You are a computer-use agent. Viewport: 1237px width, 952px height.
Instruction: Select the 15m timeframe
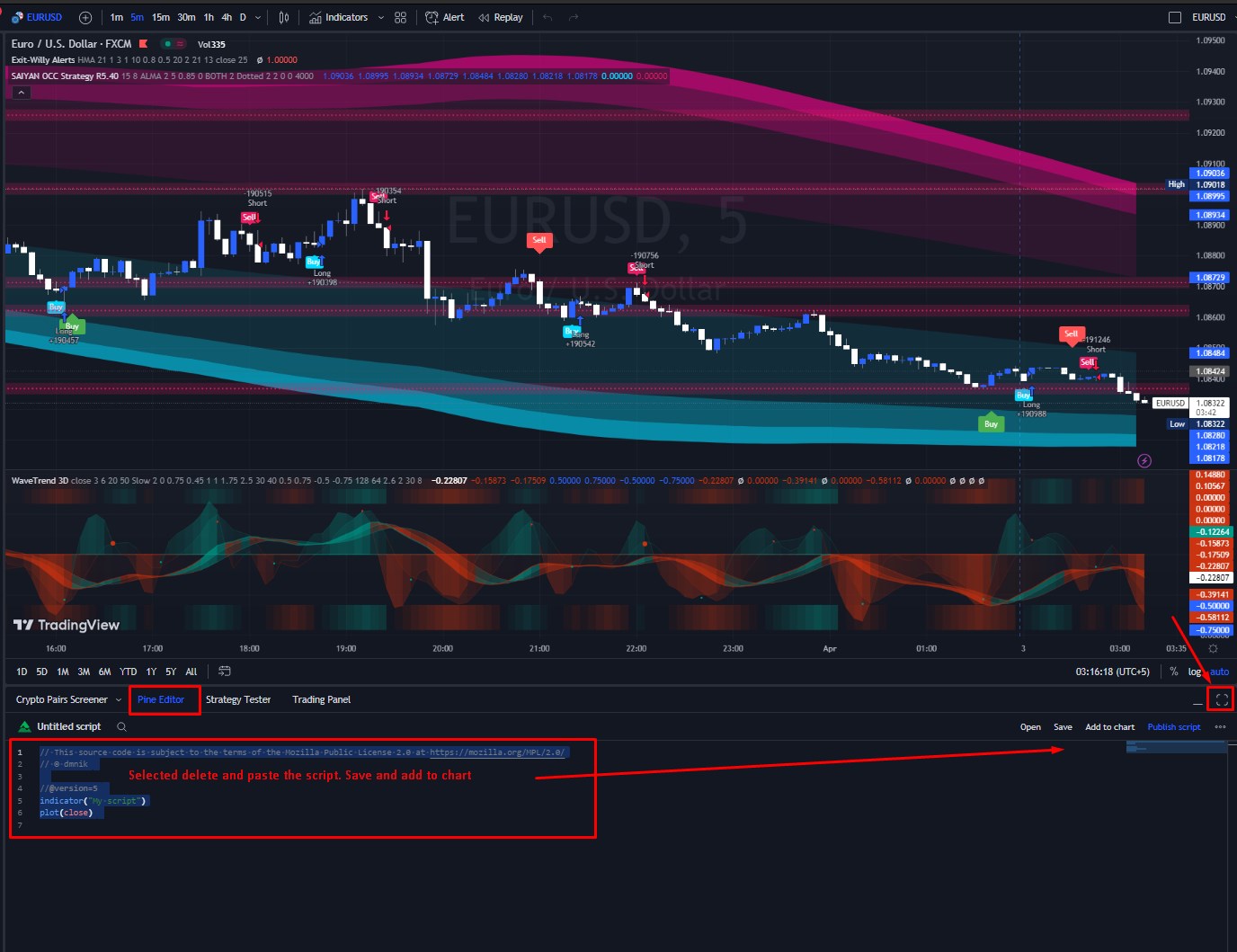coord(161,17)
